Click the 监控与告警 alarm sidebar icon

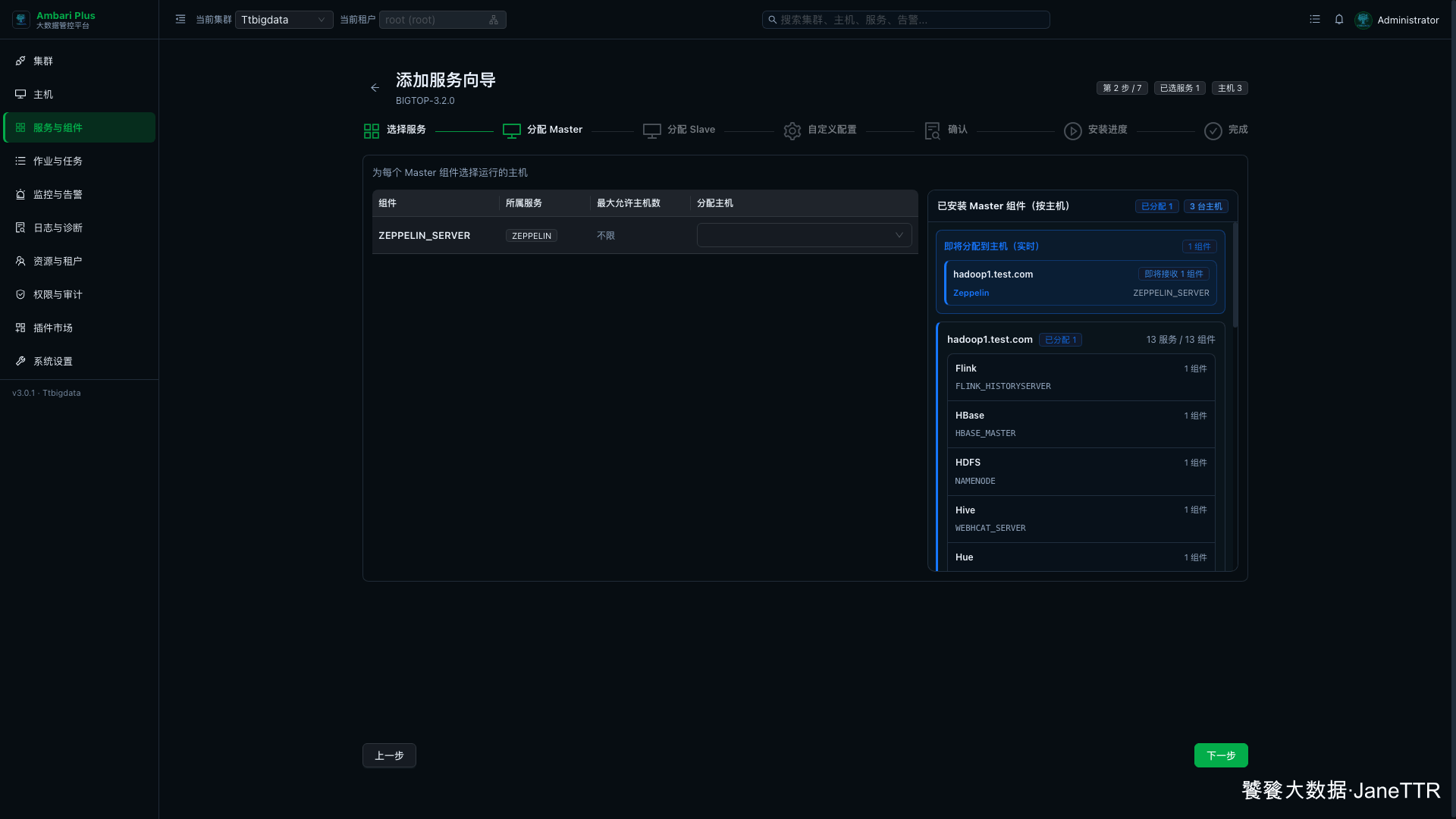(20, 194)
